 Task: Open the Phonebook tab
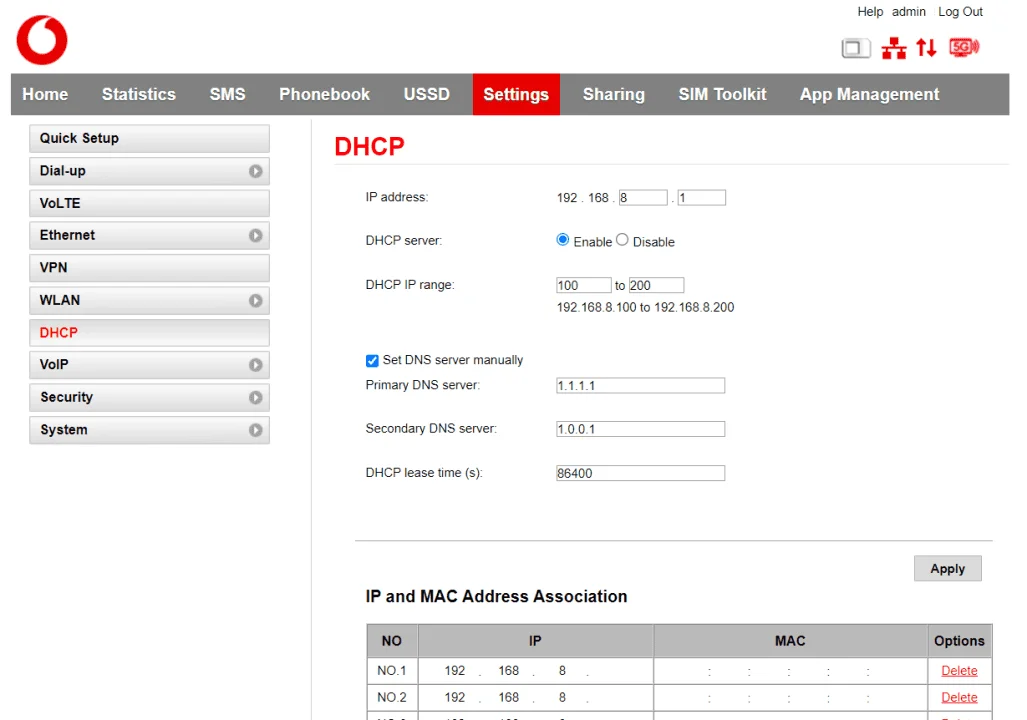point(324,94)
